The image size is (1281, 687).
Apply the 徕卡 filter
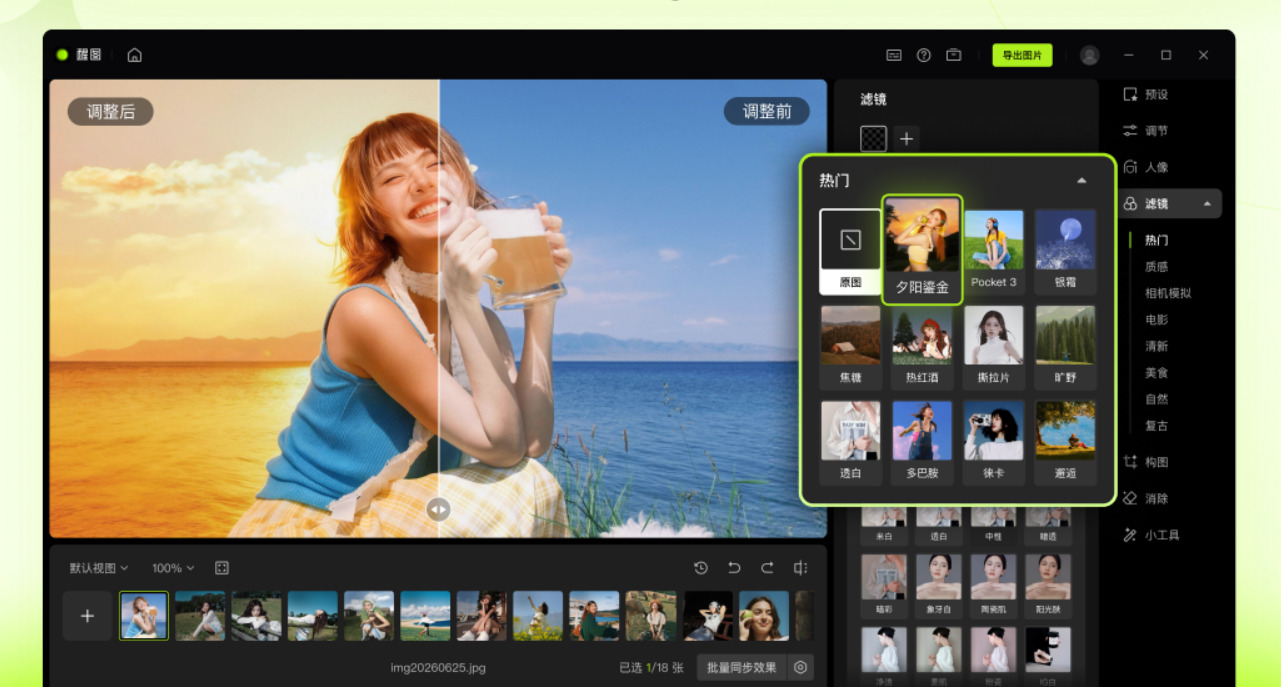tap(994, 442)
